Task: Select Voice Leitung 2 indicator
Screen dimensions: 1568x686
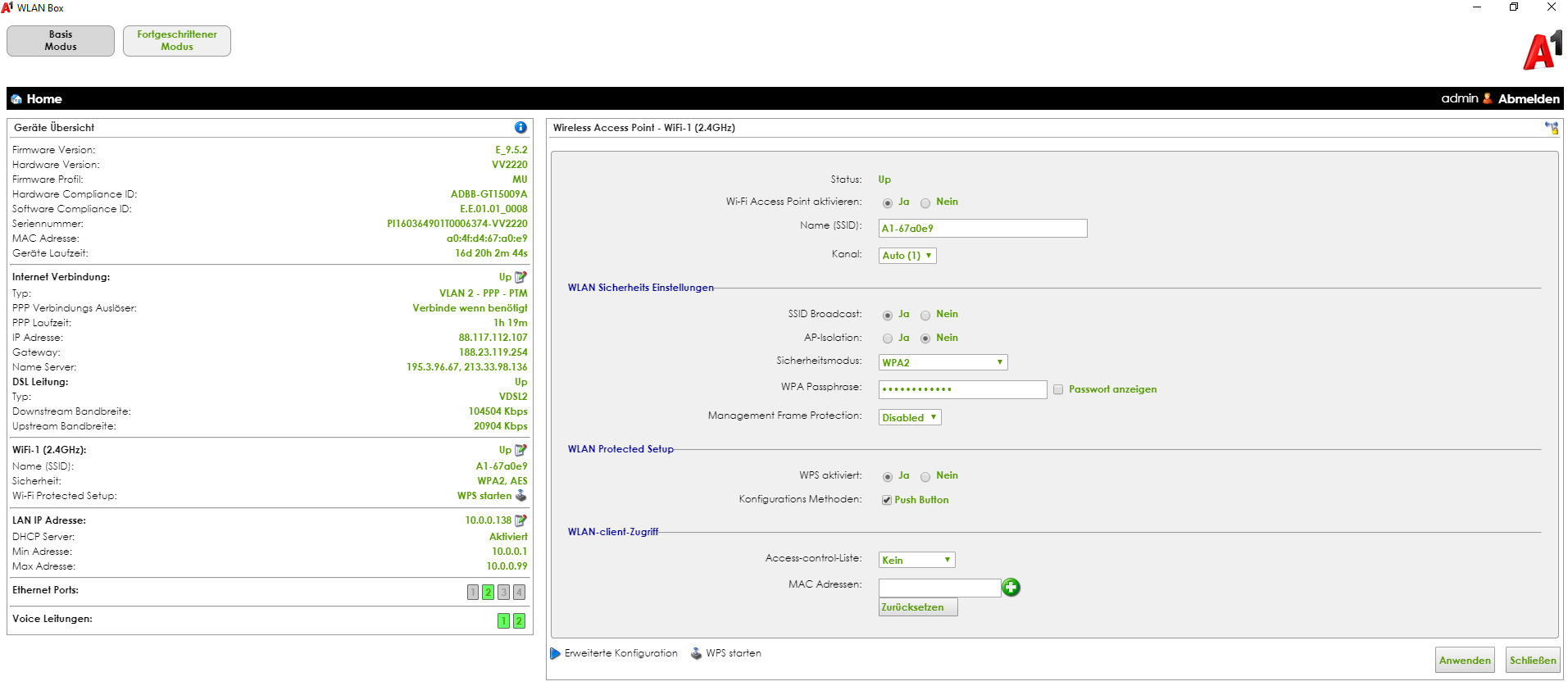Action: pyautogui.click(x=520, y=621)
